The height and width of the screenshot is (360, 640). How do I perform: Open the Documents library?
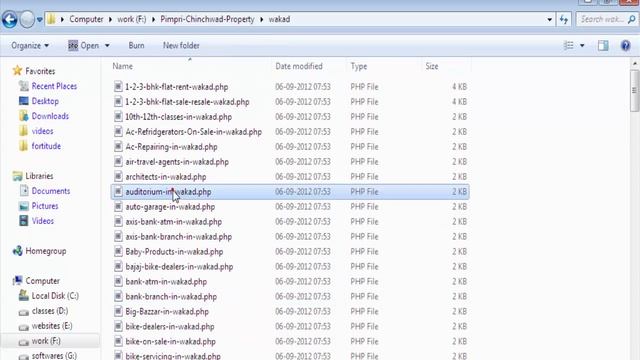point(51,191)
